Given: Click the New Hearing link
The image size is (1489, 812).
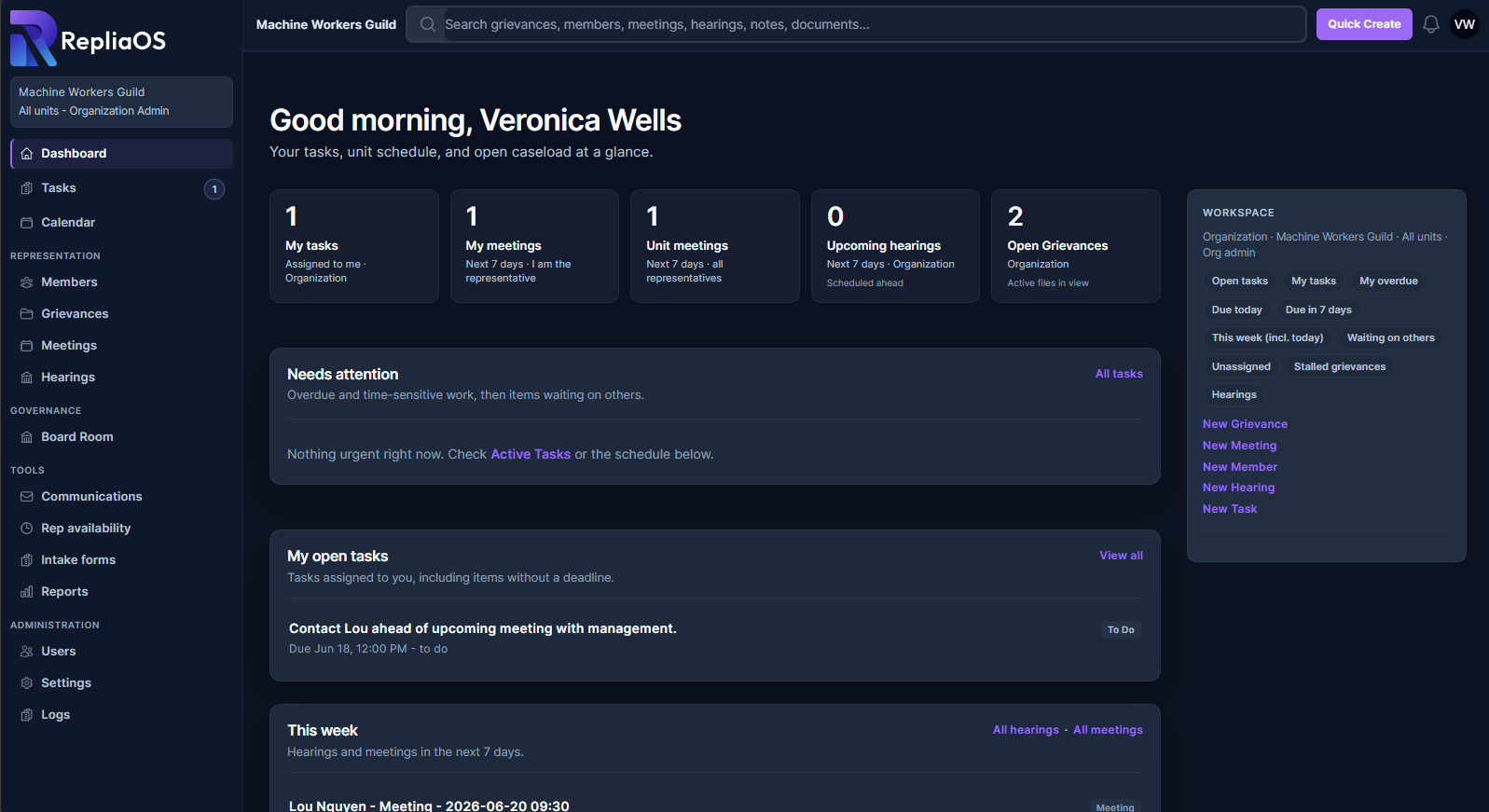Looking at the screenshot, I should [1238, 488].
